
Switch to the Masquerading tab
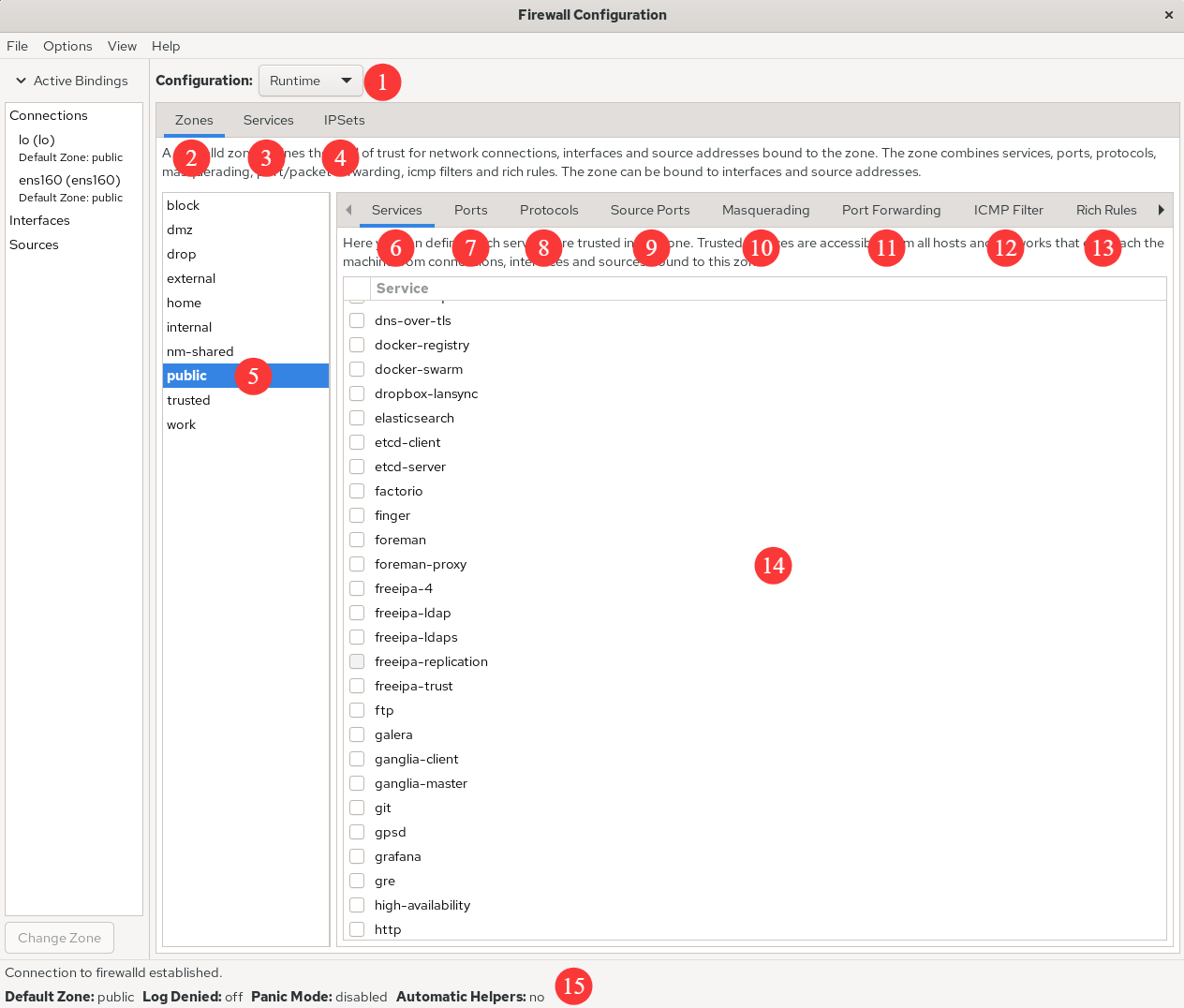tap(765, 210)
